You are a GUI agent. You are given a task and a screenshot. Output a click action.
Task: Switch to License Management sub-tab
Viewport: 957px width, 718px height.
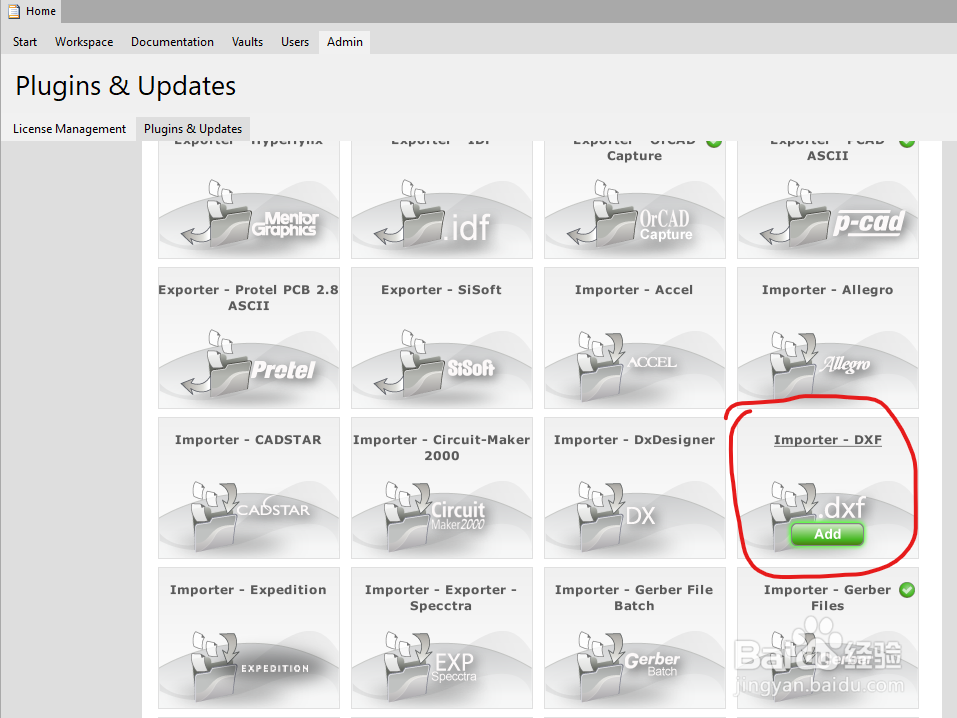(x=70, y=129)
